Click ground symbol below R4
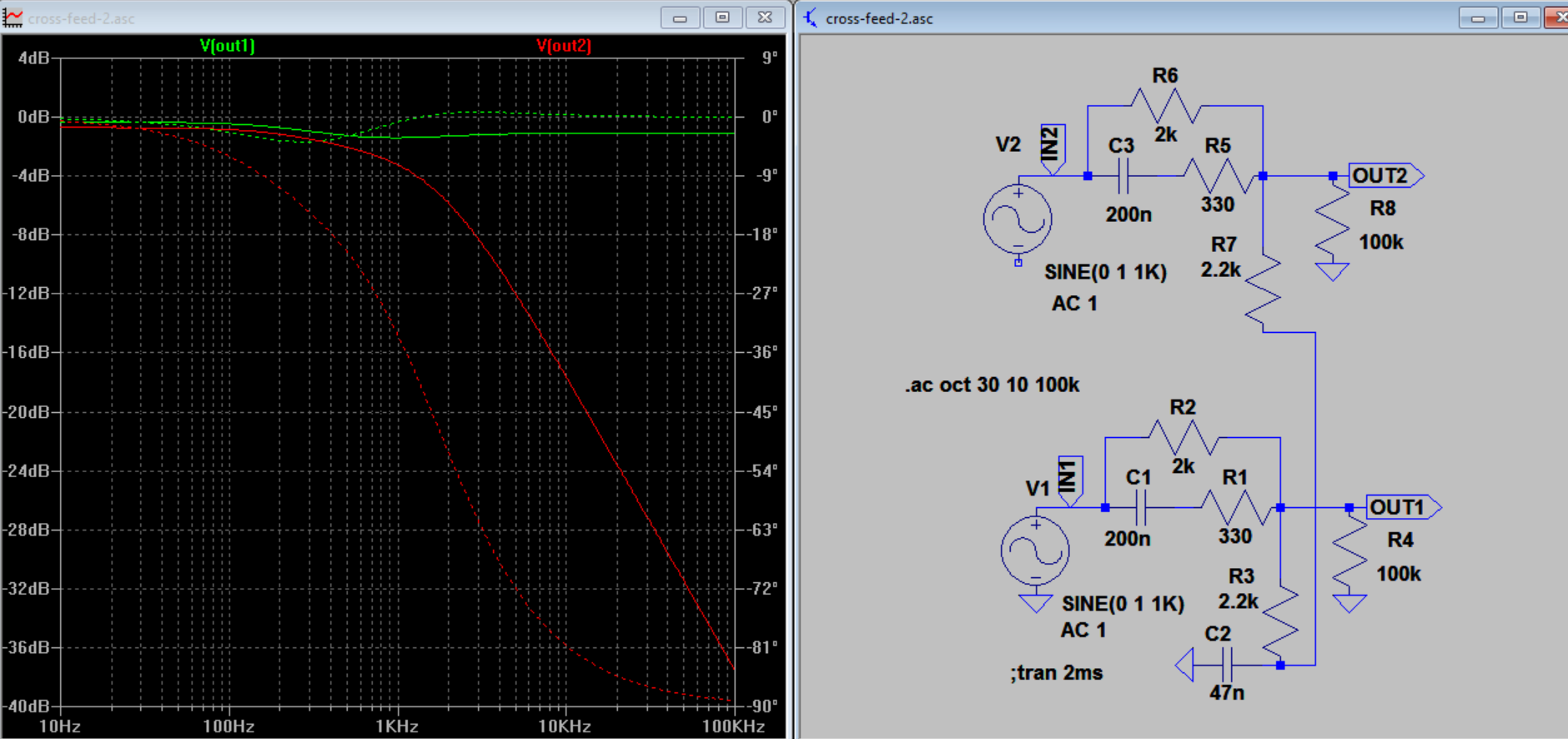The height and width of the screenshot is (739, 1568). pos(1350,603)
